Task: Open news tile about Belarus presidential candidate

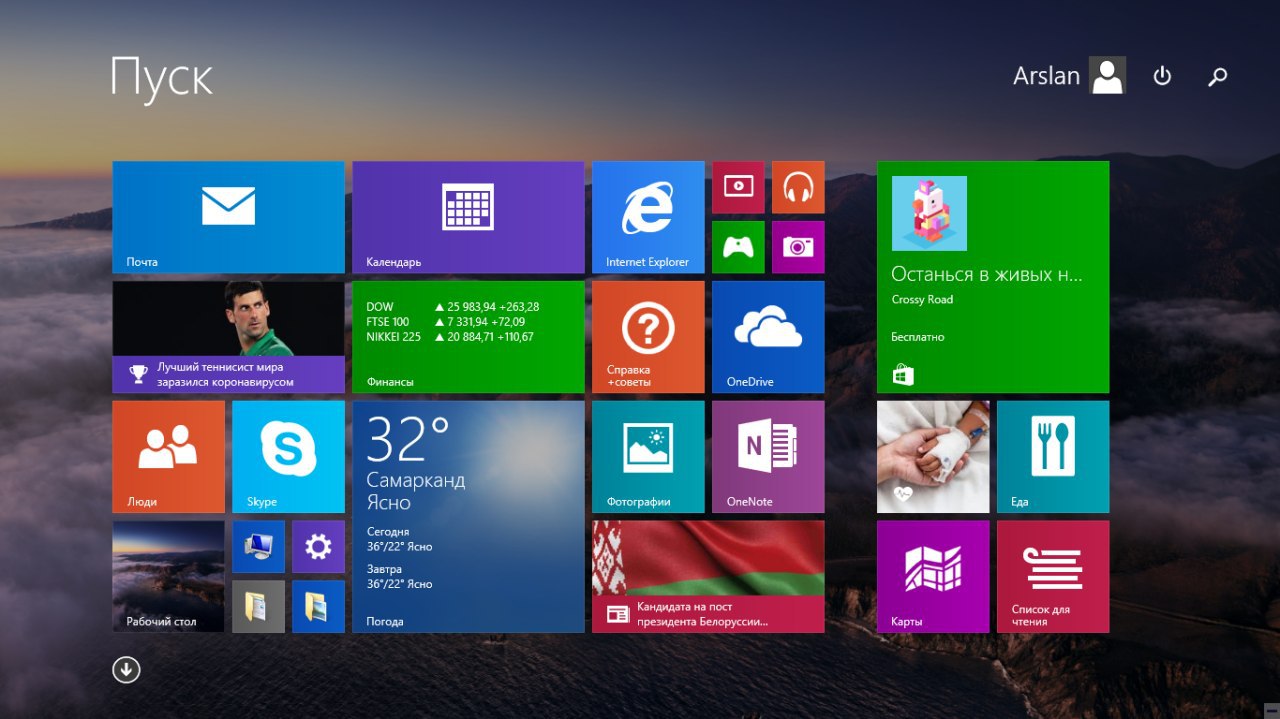Action: [708, 577]
